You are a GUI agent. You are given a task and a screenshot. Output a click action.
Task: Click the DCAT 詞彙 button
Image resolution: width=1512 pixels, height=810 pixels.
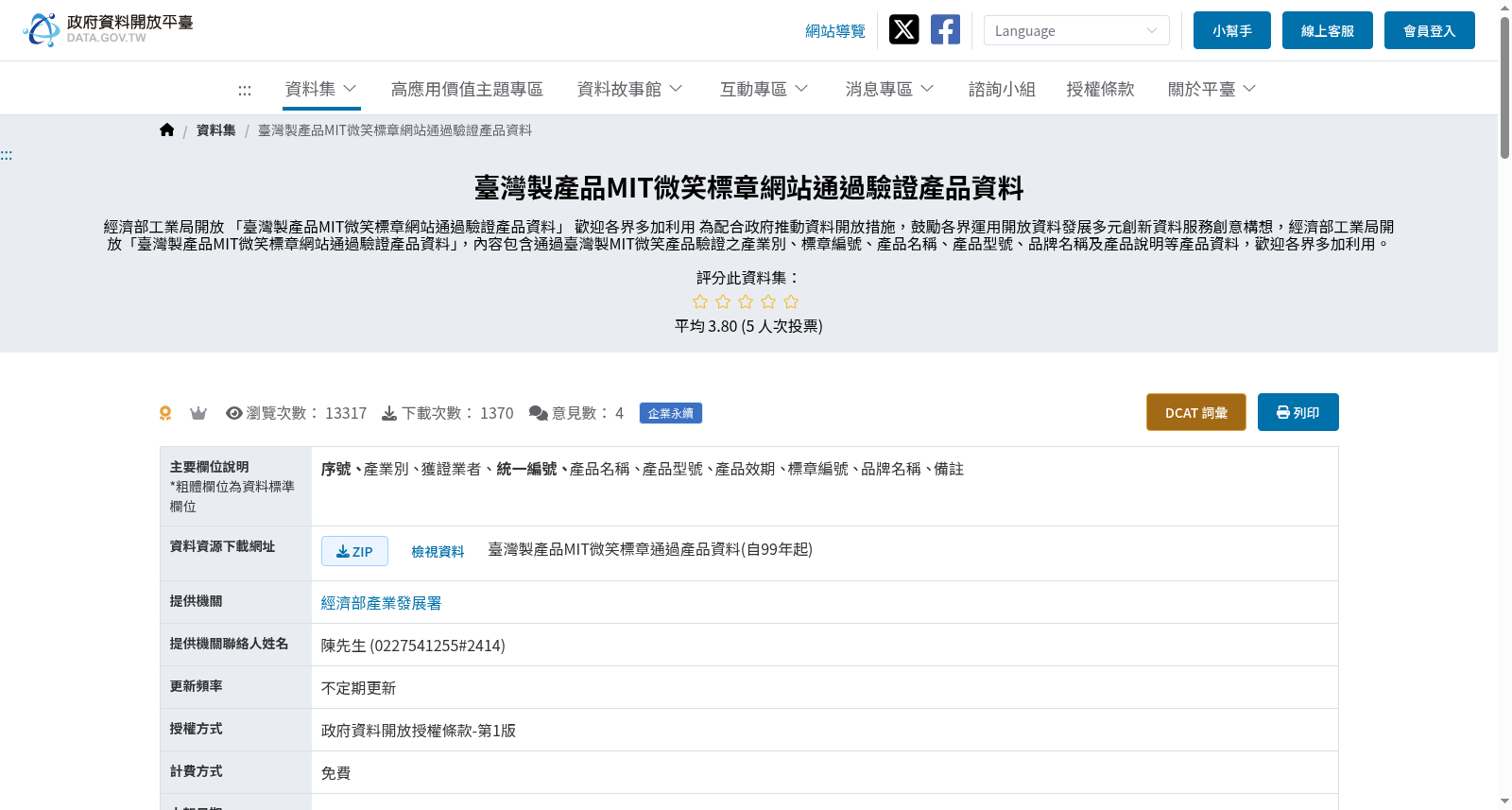1195,412
